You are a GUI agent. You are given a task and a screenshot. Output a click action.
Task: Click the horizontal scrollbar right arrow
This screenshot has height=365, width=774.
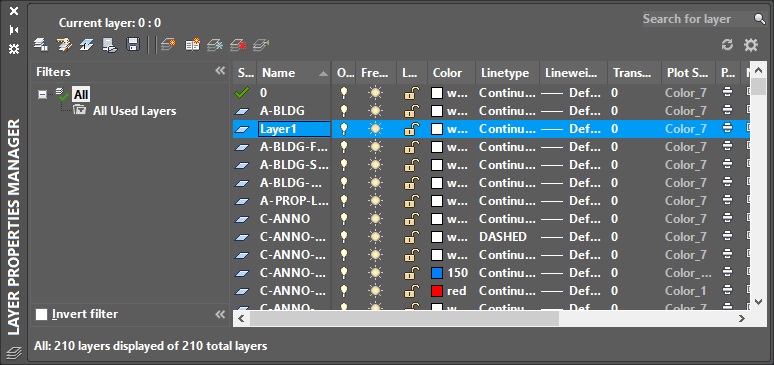point(742,319)
